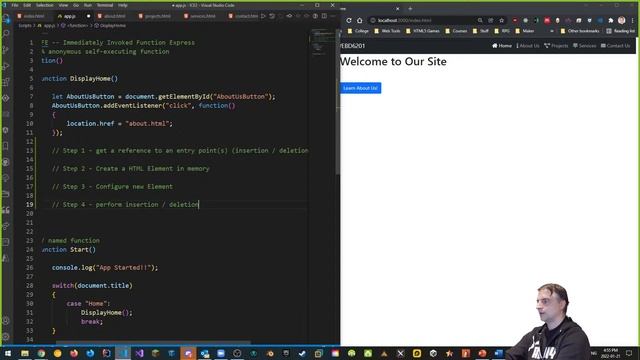The image size is (640, 360).
Task: Close the current browser tab
Action: (398, 8)
